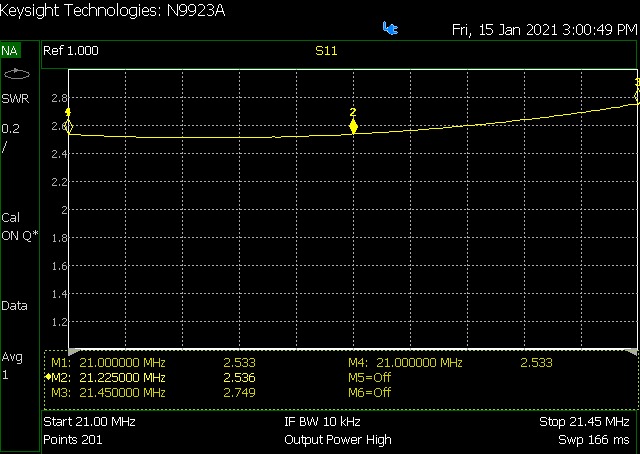Click the 2.749 value of M3
Screen dimensions: 640x454
click(239, 392)
